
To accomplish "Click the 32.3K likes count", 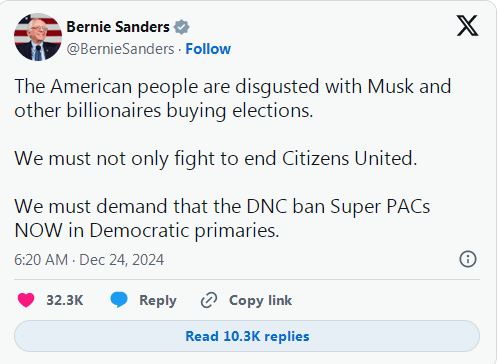I will point(65,300).
